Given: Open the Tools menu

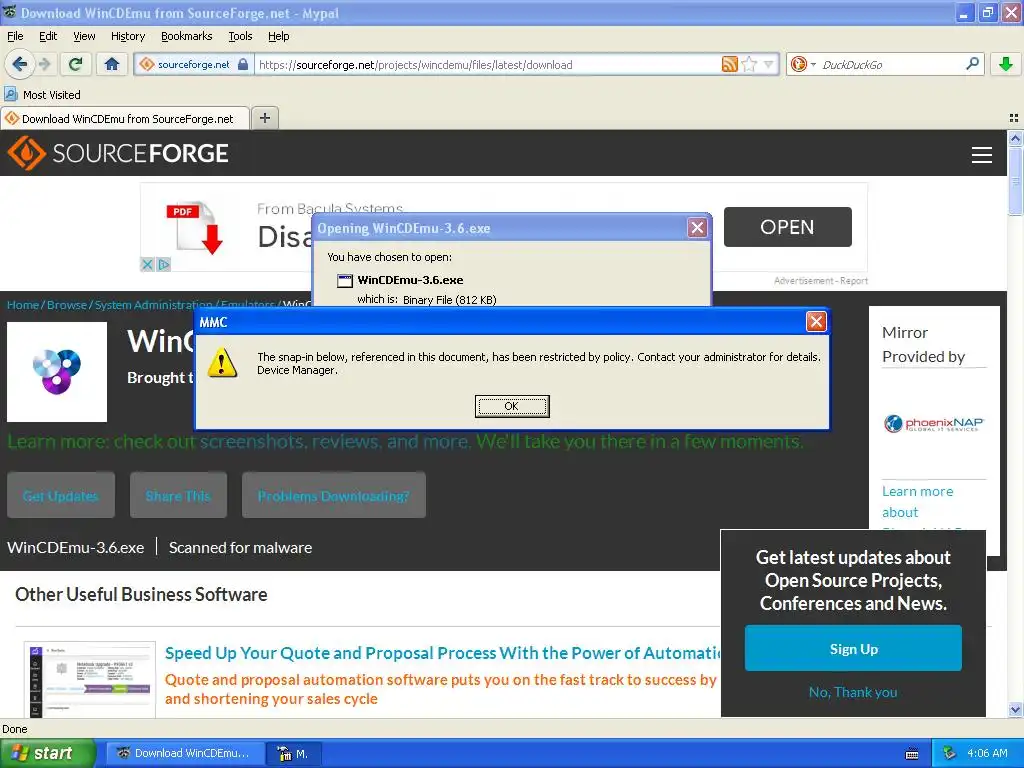Looking at the screenshot, I should pos(240,36).
